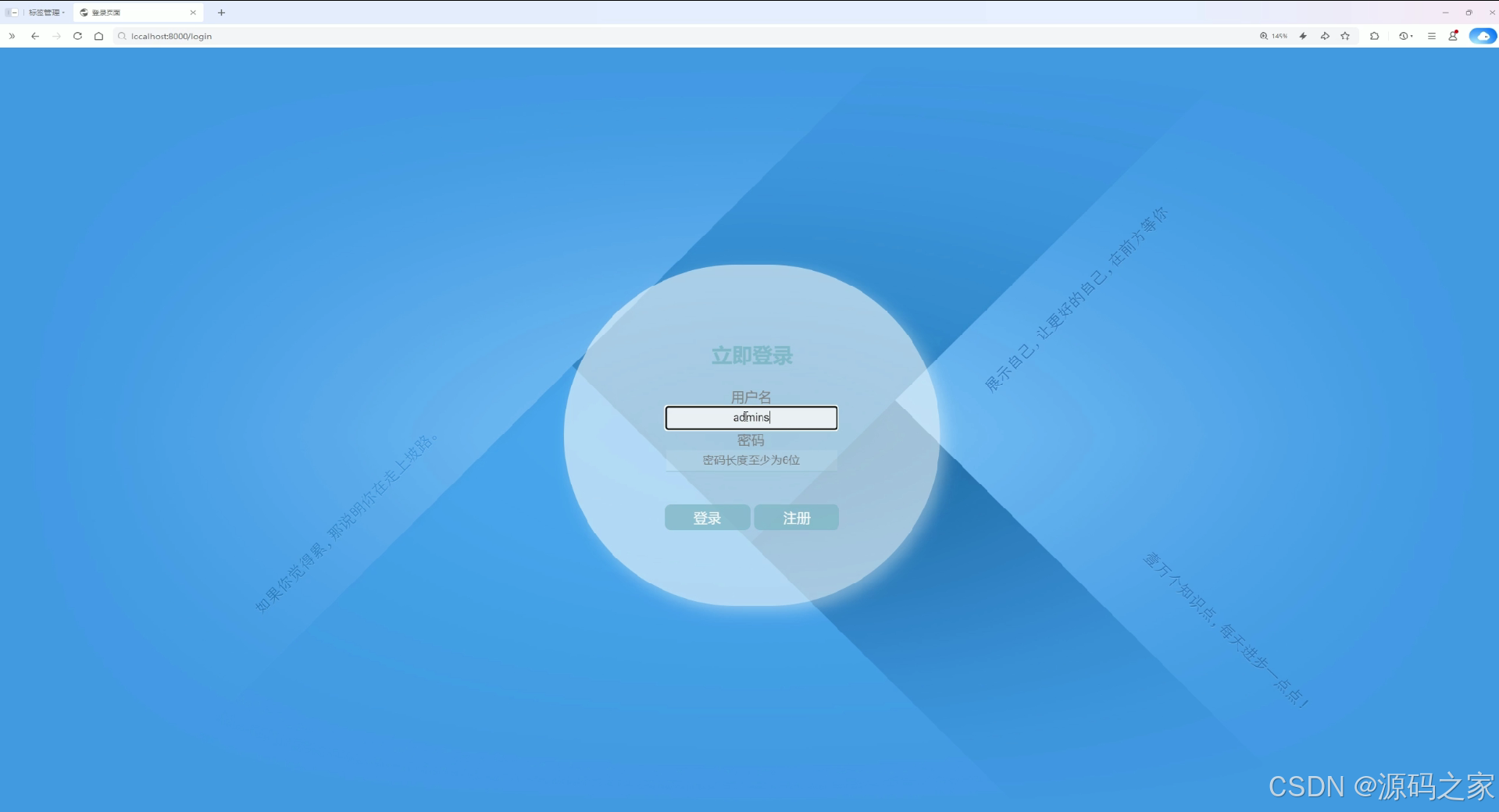
Task: Click the 用户名 label
Action: (x=751, y=397)
